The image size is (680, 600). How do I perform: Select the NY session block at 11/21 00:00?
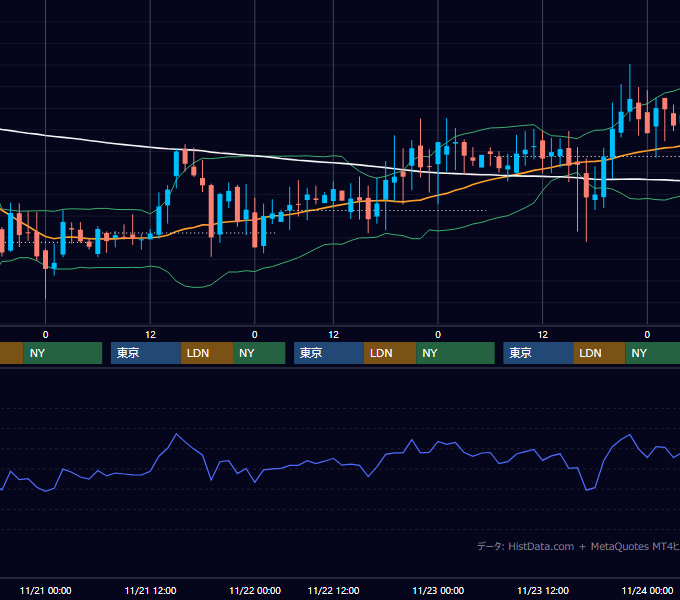[x=63, y=353]
